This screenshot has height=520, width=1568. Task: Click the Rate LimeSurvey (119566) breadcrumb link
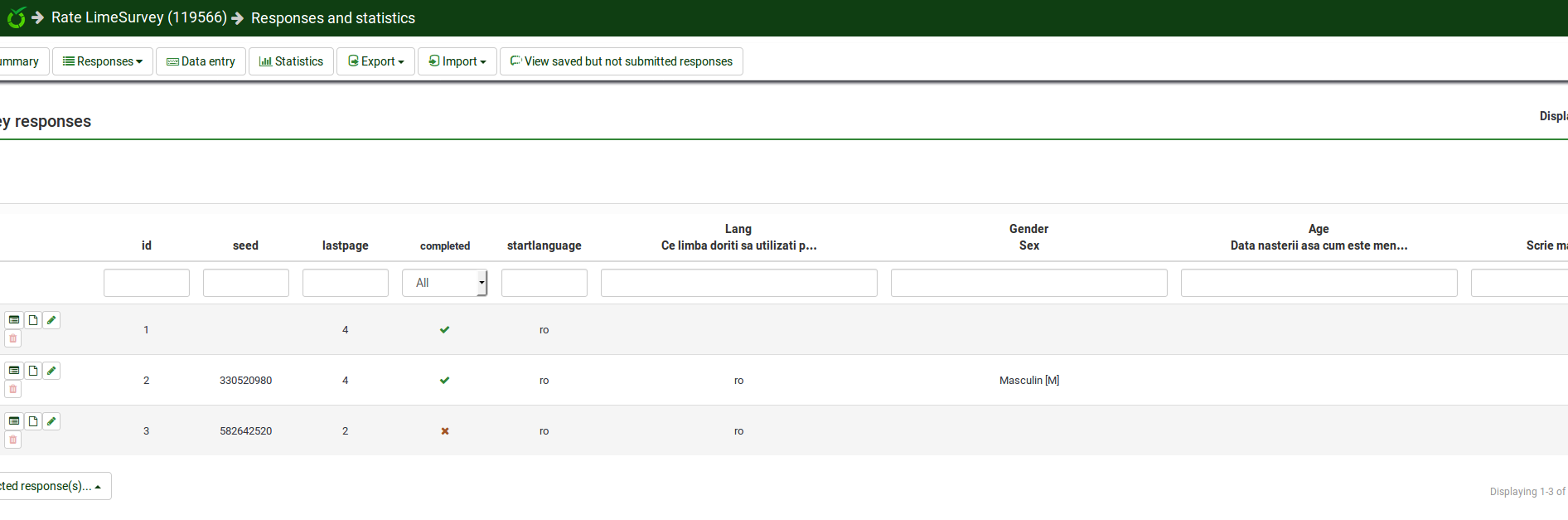pos(138,17)
